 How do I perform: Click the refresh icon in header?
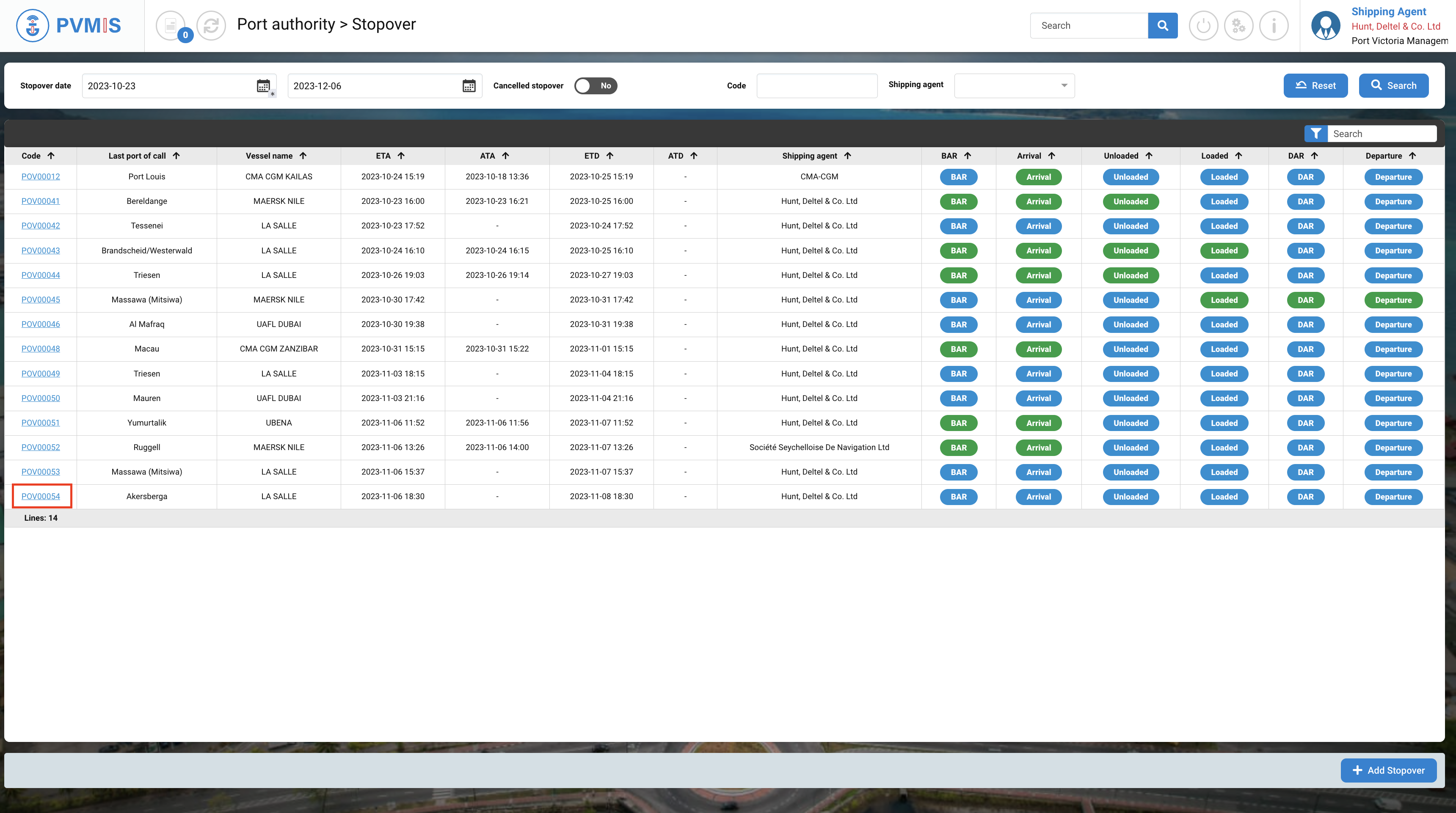(211, 25)
